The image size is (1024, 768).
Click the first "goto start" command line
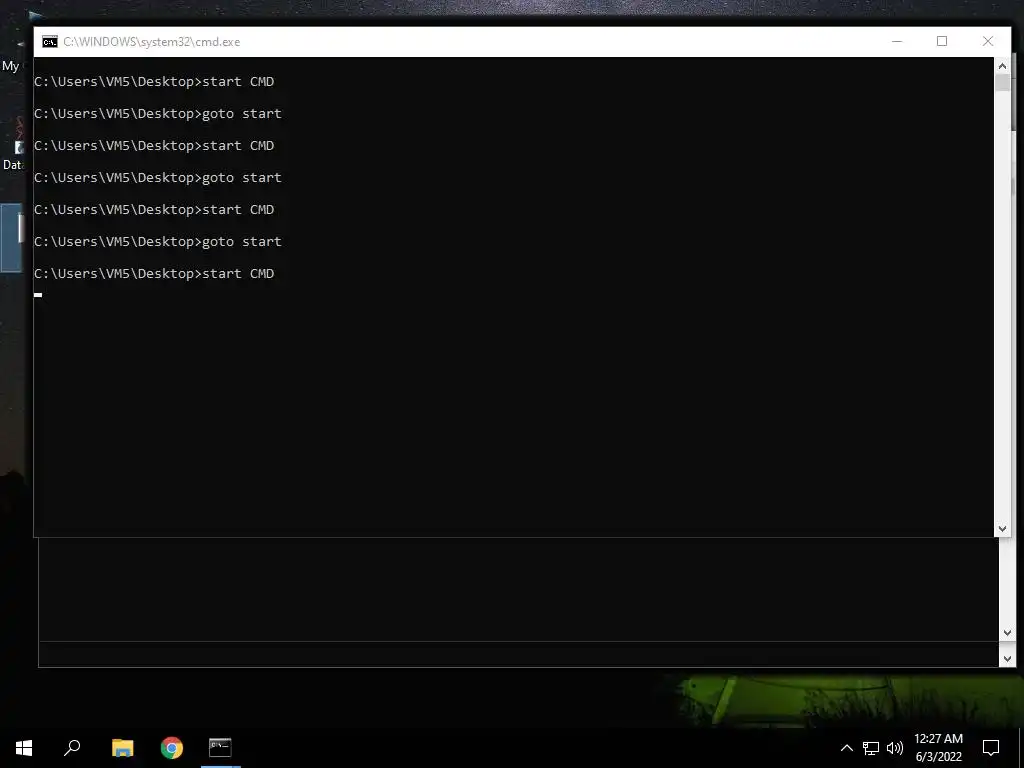click(158, 114)
